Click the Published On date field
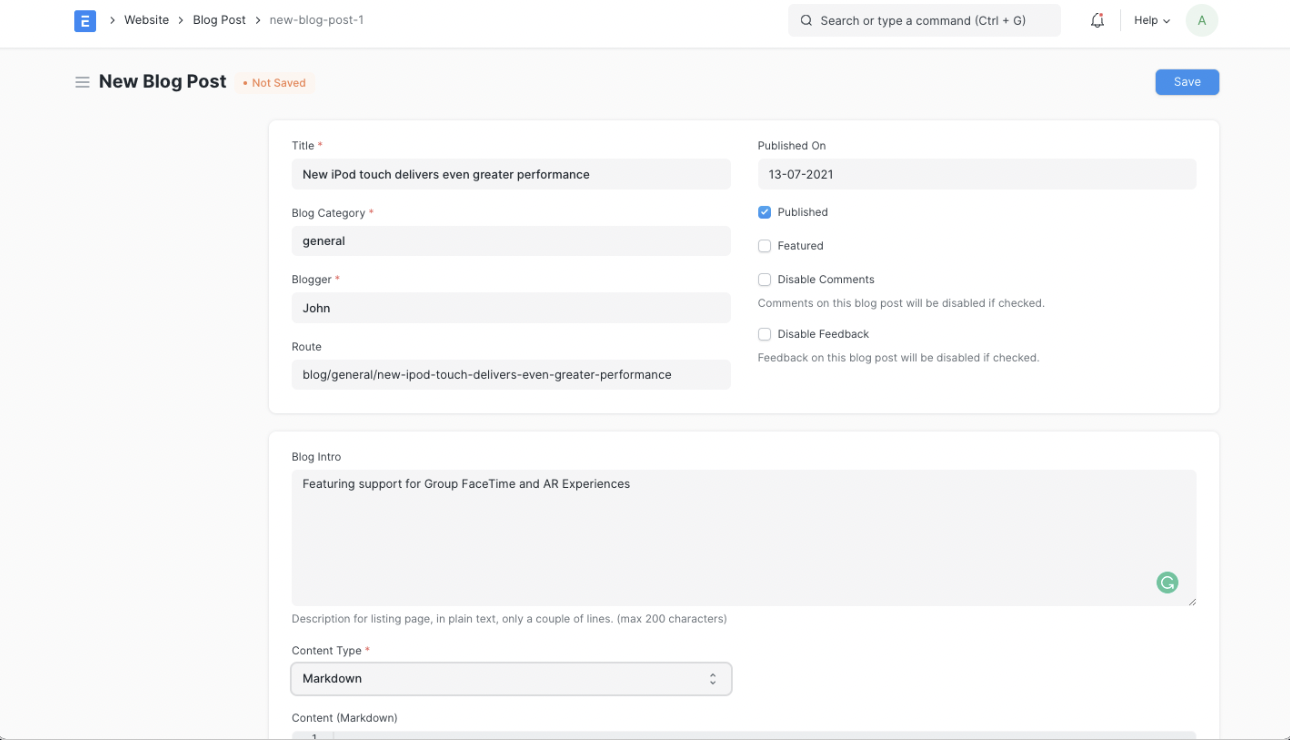The height and width of the screenshot is (740, 1290). point(976,174)
